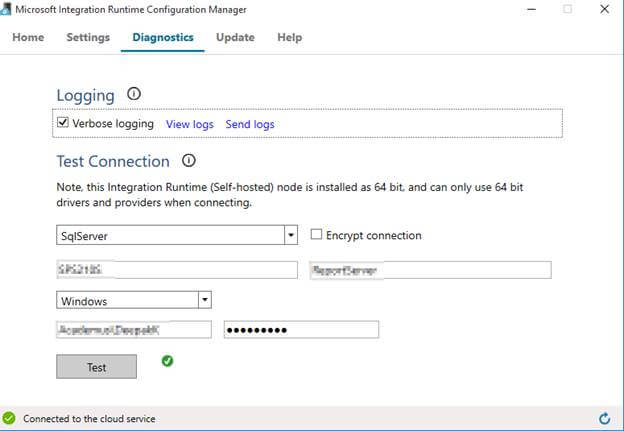Click the Send logs link

tap(250, 125)
